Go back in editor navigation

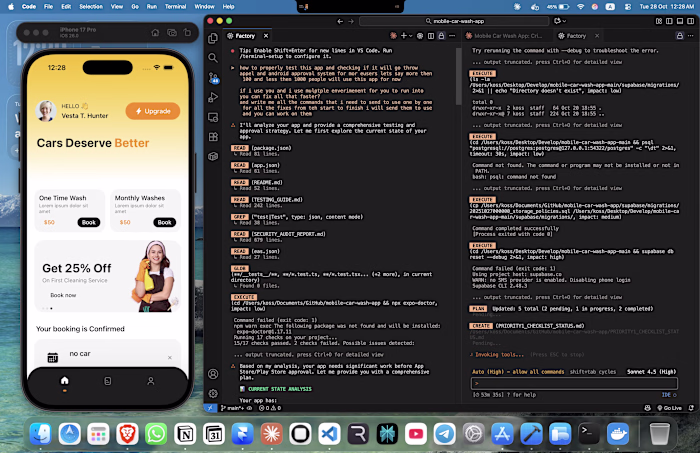pyautogui.click(x=340, y=21)
